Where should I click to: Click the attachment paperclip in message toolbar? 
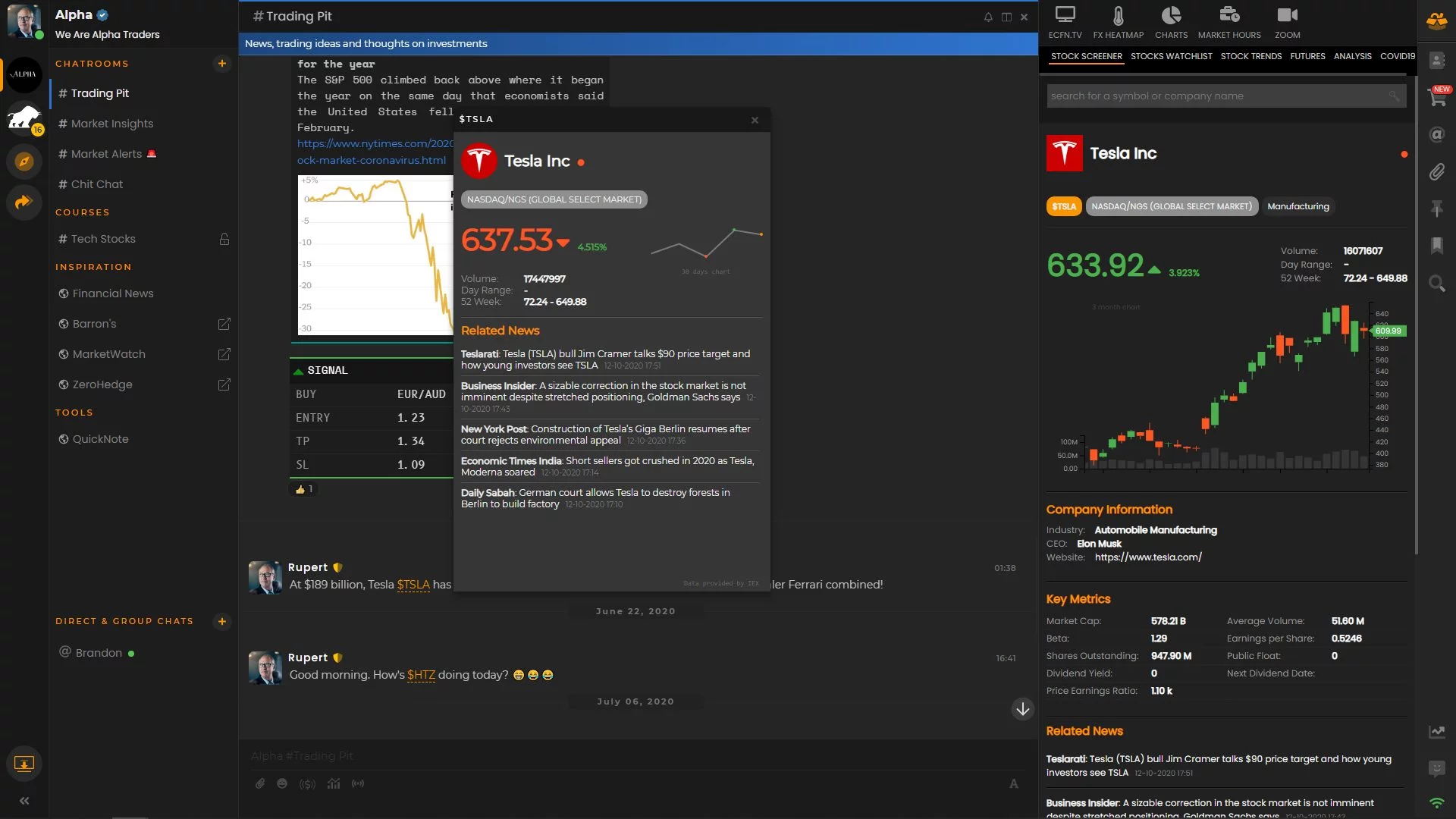pos(260,783)
